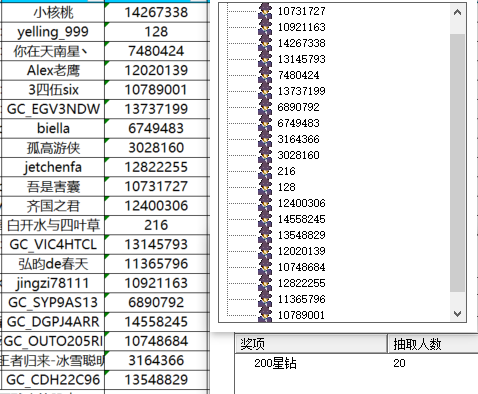Click the user icon beside 12822255 in list

(x=265, y=283)
